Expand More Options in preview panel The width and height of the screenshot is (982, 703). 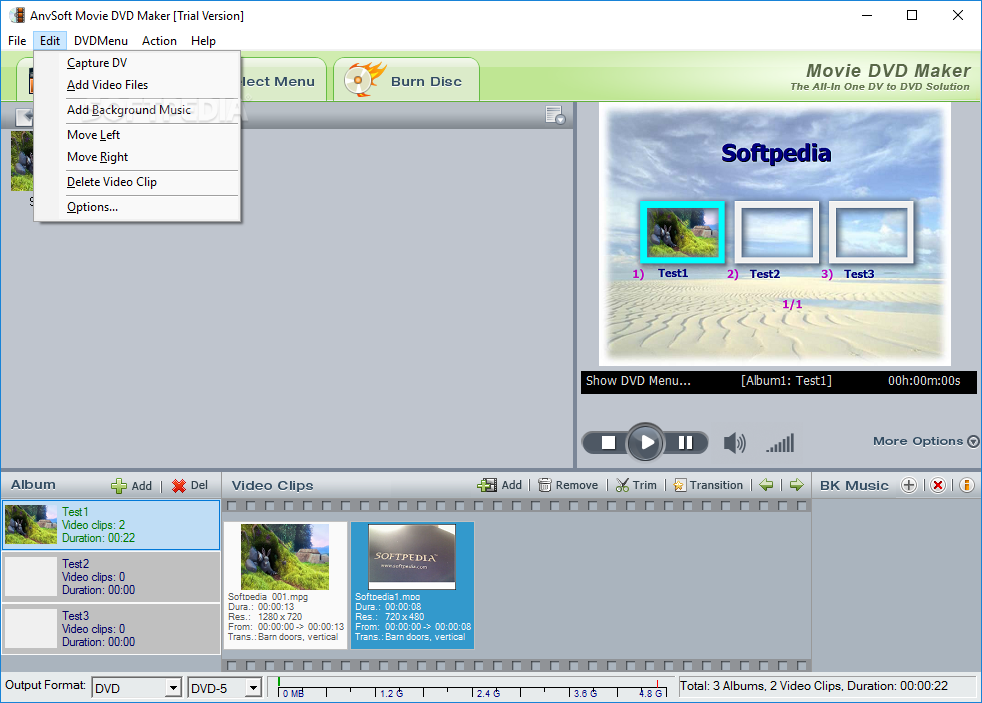[x=925, y=441]
